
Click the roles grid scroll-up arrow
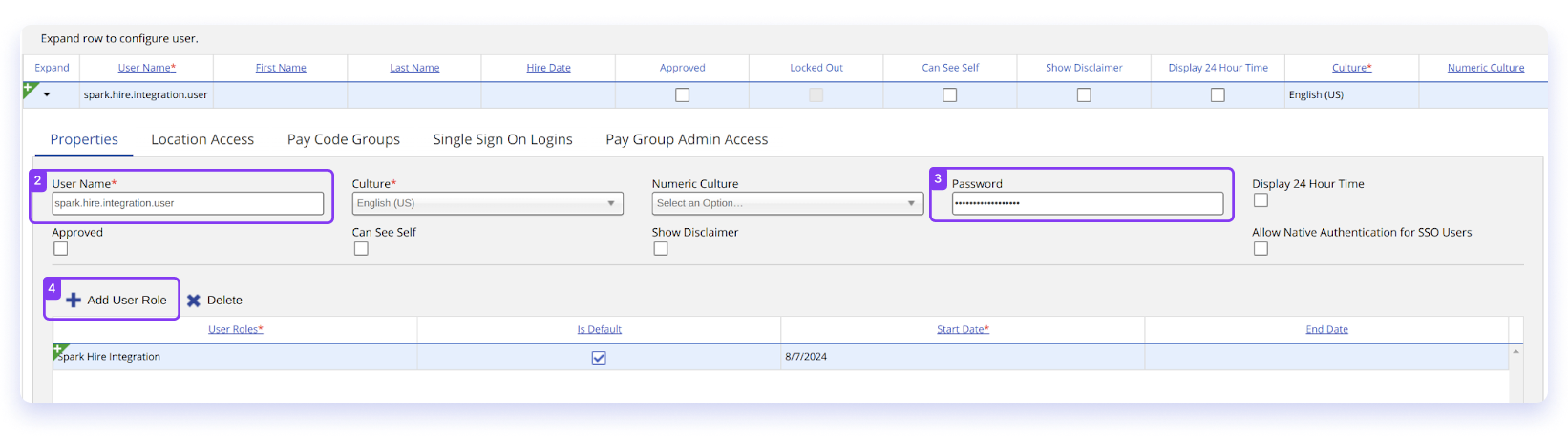pos(1515,352)
